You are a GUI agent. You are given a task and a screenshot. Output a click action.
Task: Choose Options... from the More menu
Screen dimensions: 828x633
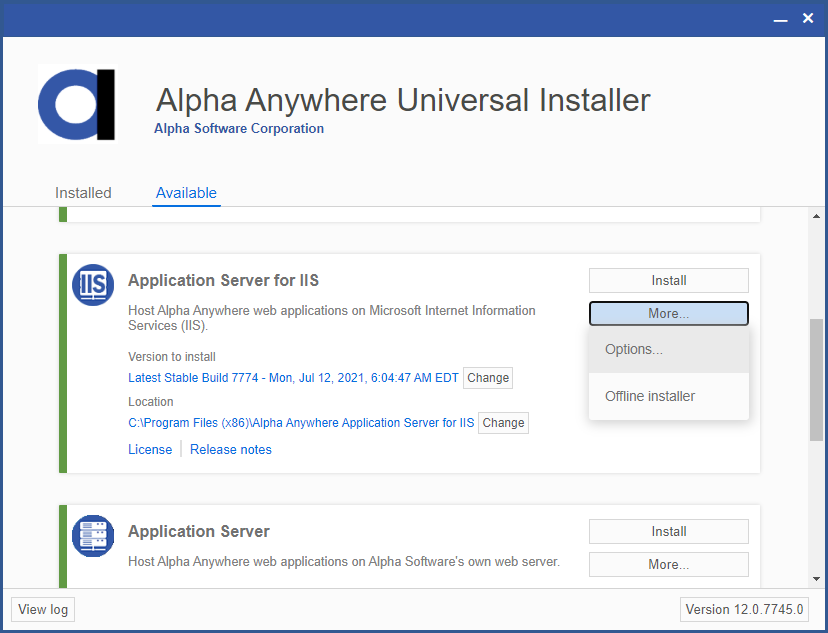pos(669,349)
